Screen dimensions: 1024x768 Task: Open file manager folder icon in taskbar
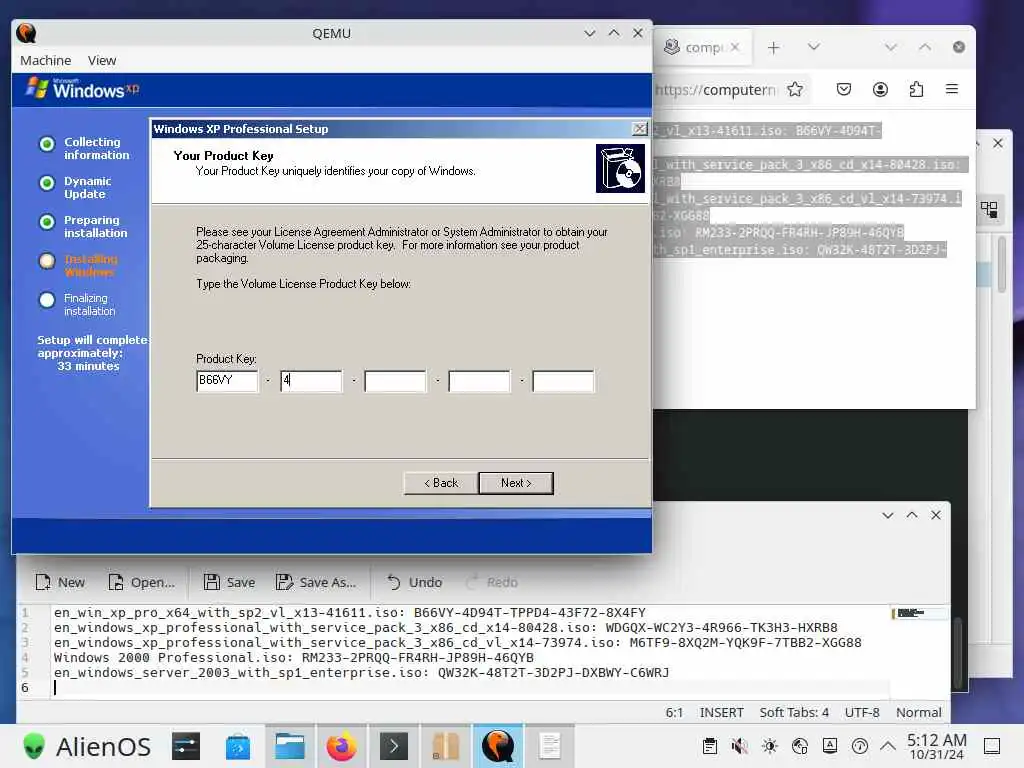[290, 746]
